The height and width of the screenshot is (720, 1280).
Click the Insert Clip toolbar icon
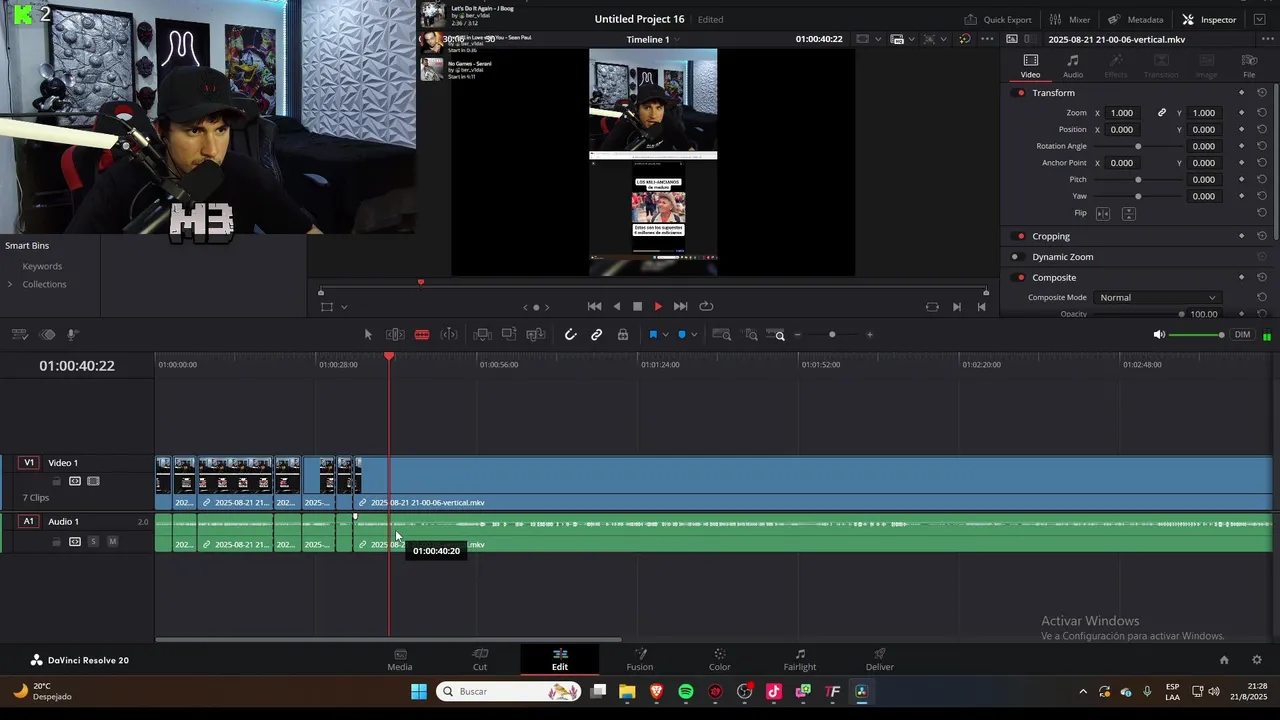[482, 335]
